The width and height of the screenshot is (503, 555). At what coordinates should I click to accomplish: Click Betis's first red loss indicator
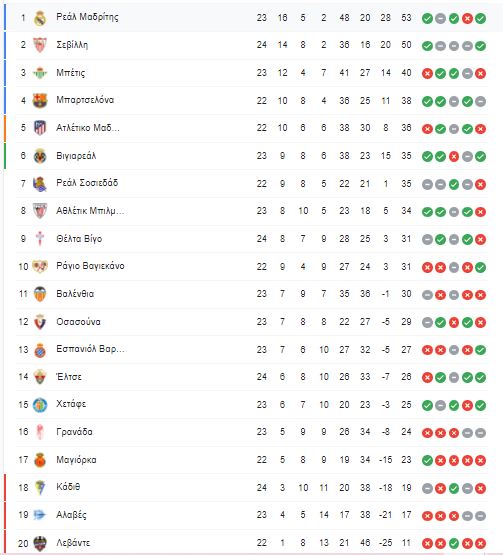tap(427, 74)
